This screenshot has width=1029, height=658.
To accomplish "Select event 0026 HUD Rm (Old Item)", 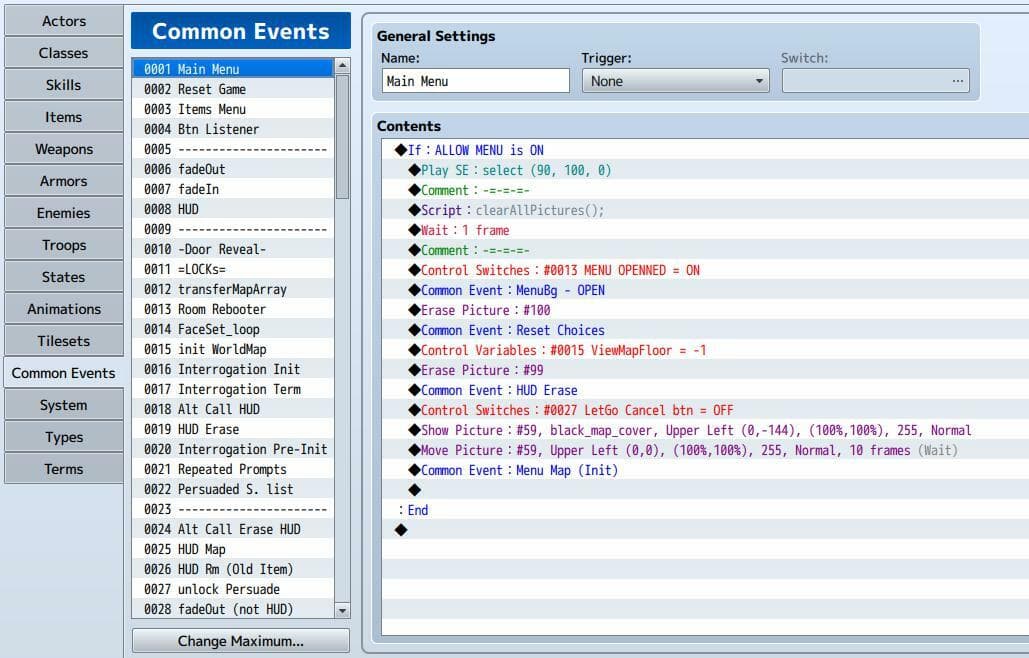I will 233,569.
